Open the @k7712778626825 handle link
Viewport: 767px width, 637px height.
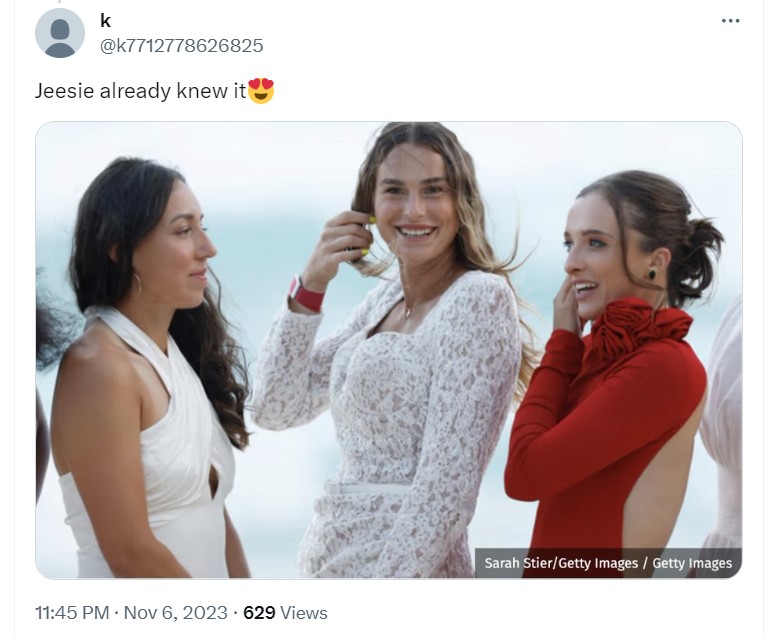point(182,45)
